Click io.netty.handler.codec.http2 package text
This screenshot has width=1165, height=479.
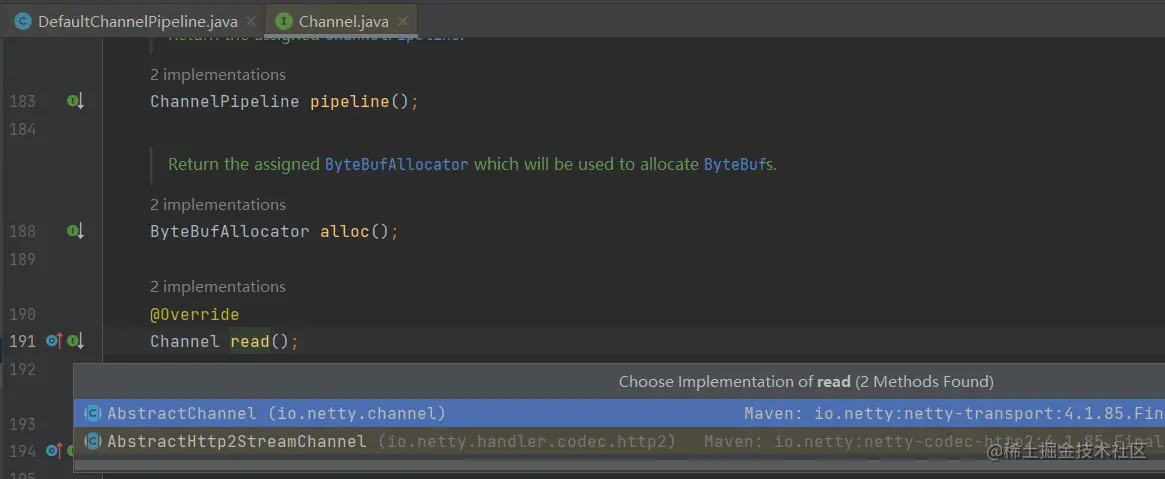coord(527,441)
